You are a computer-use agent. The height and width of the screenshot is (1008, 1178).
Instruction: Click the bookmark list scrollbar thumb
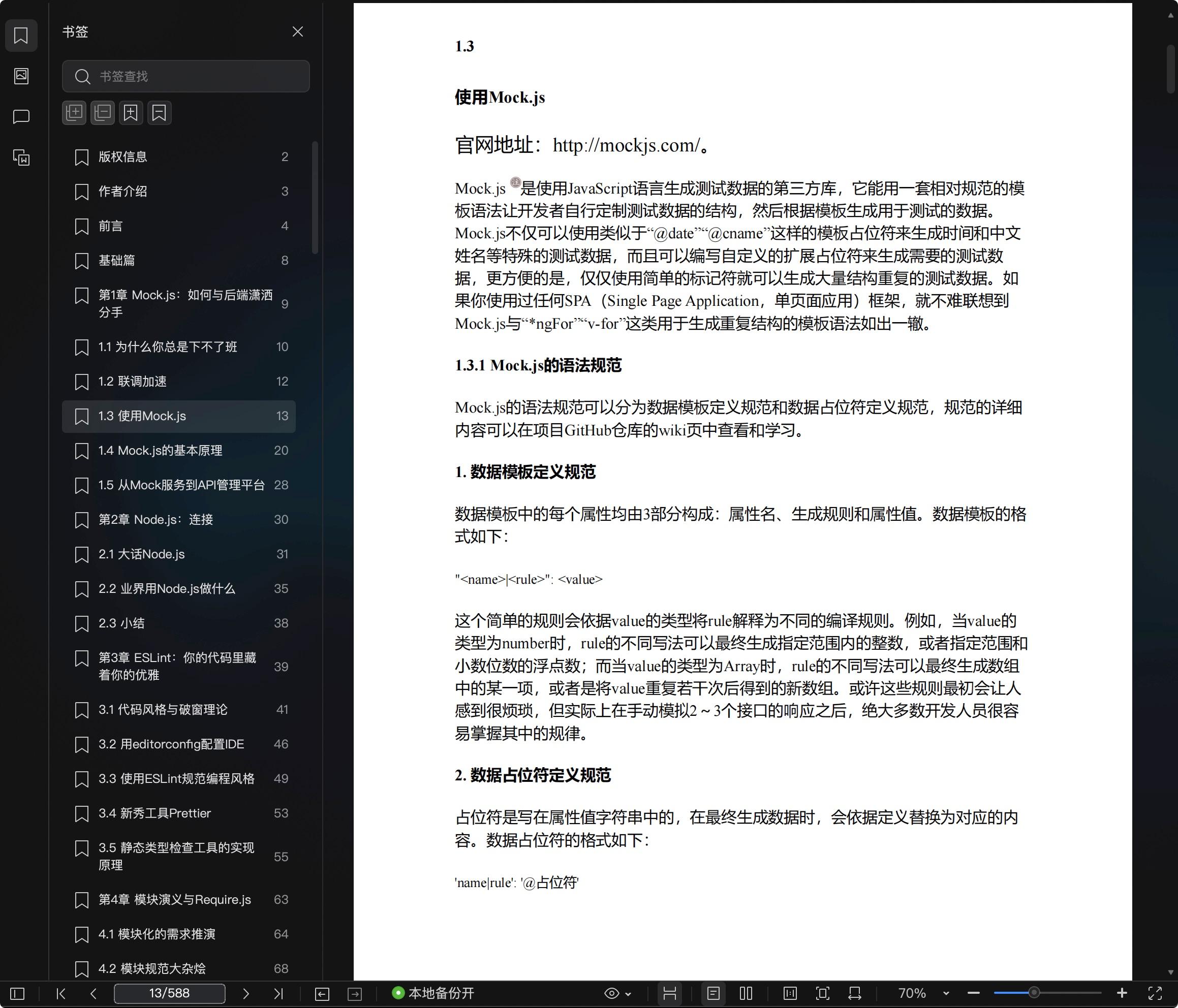click(315, 198)
